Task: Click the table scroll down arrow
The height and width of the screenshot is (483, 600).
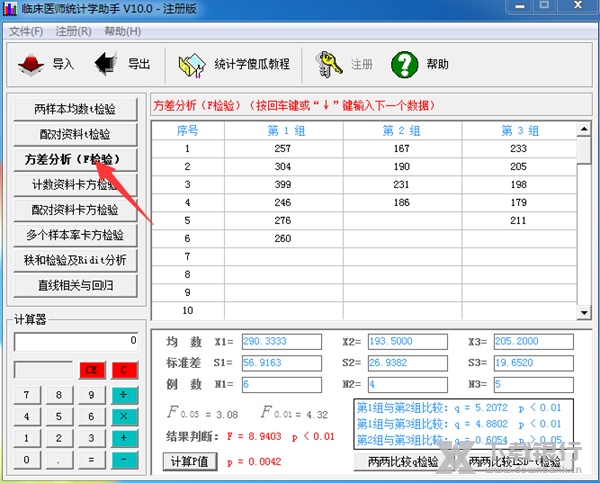Action: click(x=584, y=313)
